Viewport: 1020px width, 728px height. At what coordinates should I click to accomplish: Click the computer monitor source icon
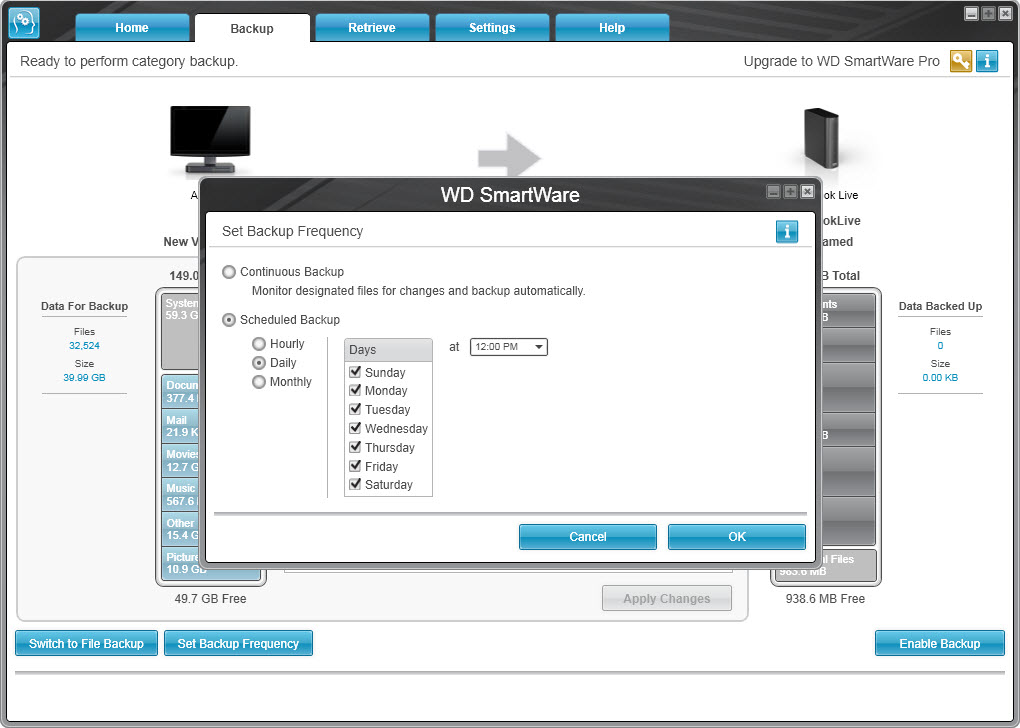[x=210, y=140]
